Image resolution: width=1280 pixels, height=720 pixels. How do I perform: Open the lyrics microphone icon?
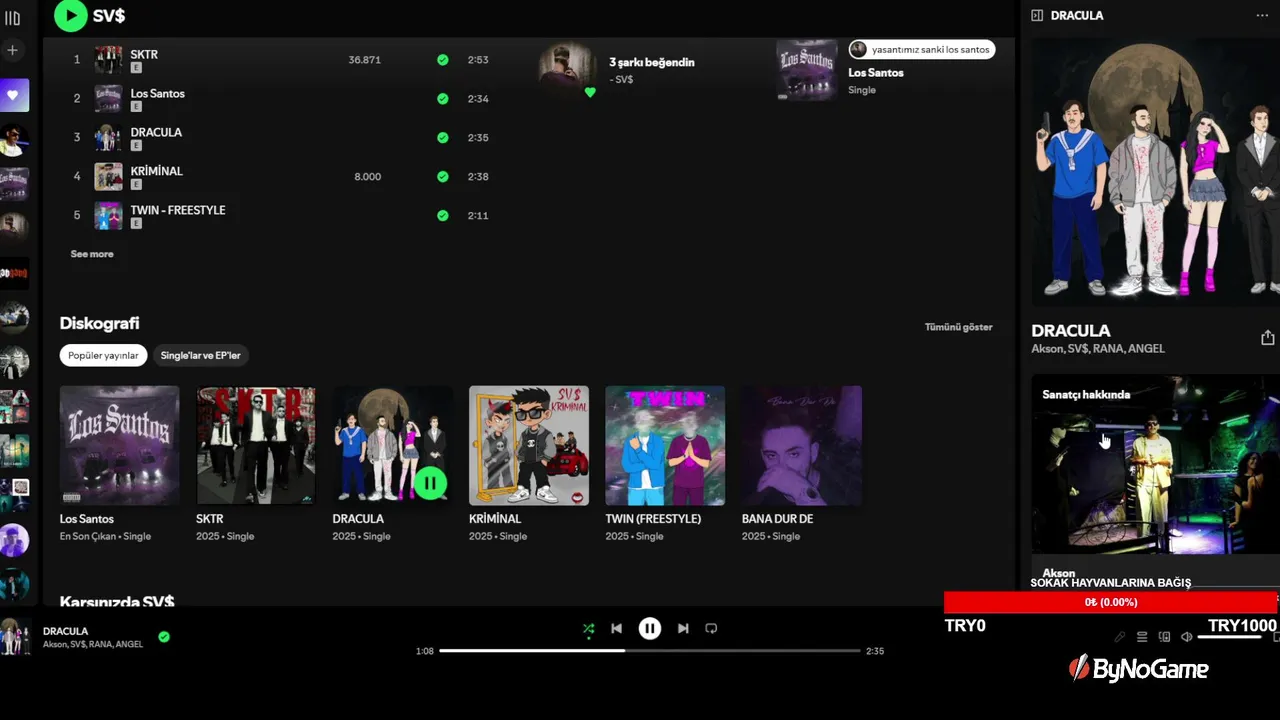click(1120, 637)
